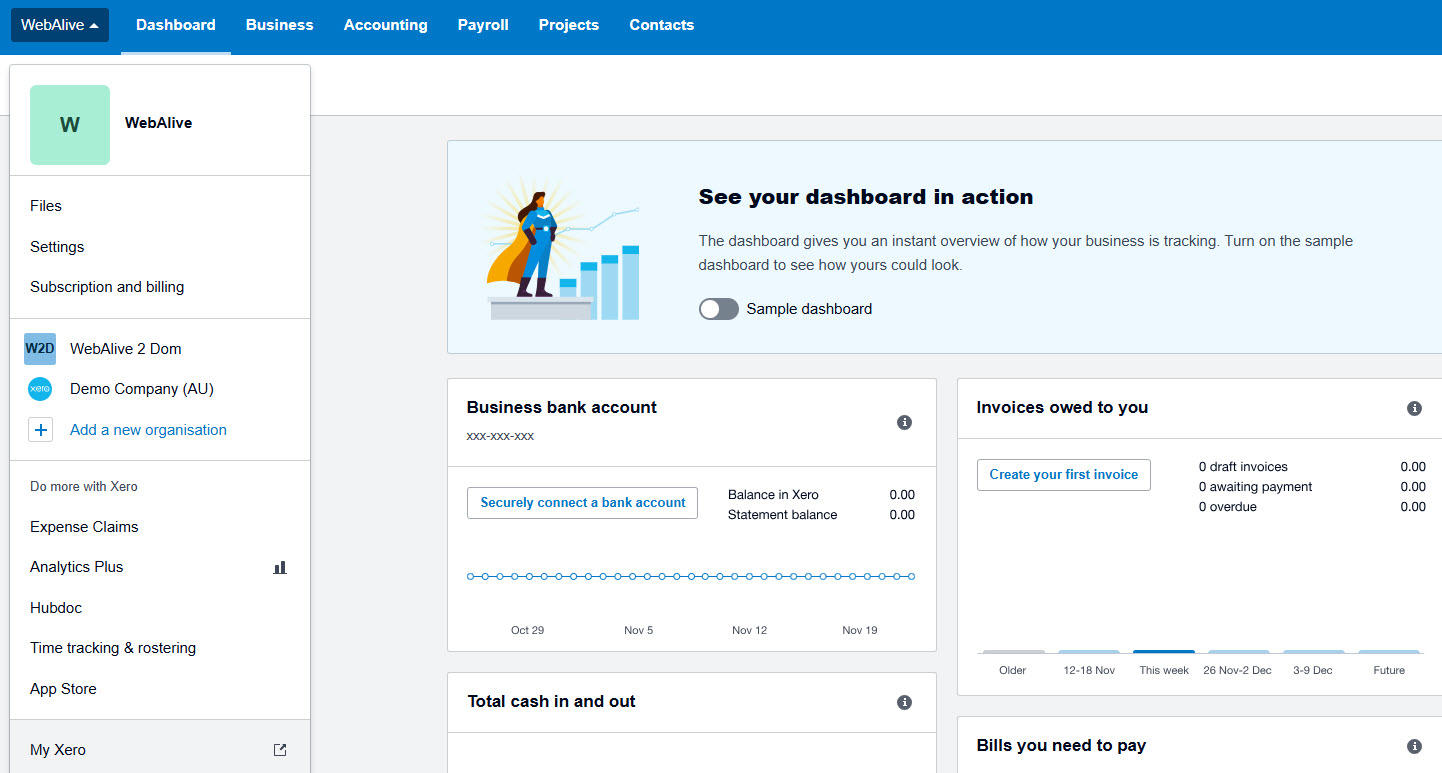The height and width of the screenshot is (773, 1442).
Task: Click the W2D organisation icon
Action: tap(40, 349)
